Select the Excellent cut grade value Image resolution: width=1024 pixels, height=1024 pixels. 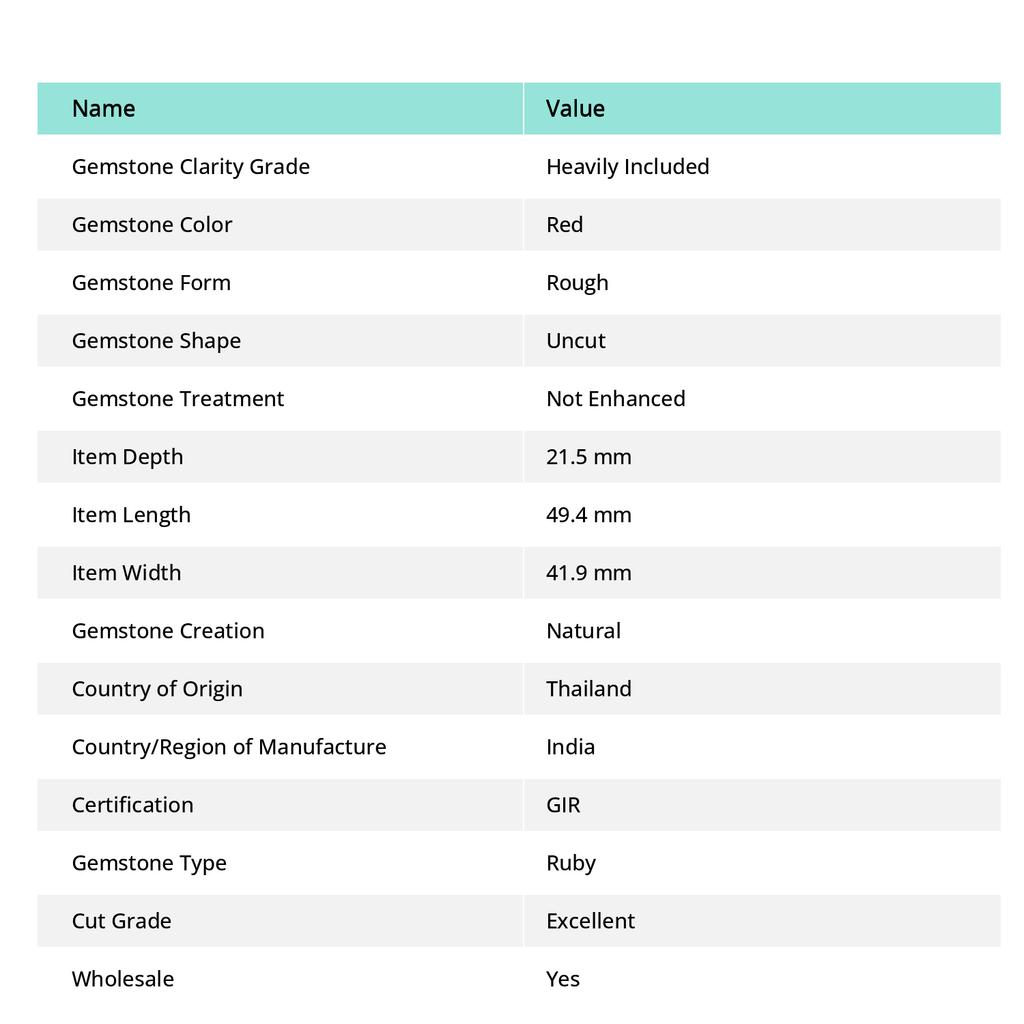(x=590, y=920)
